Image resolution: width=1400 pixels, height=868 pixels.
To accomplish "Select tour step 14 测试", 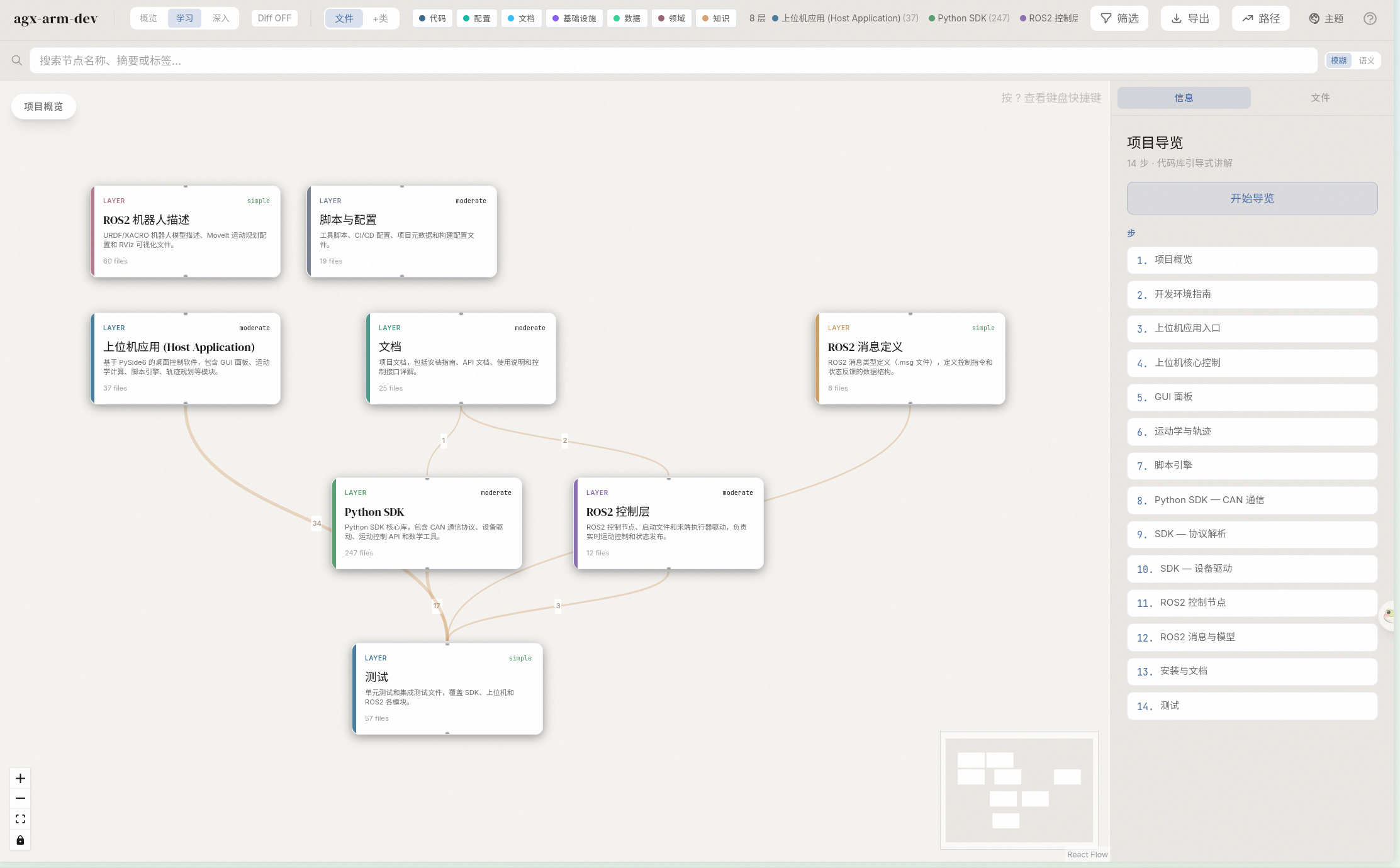I will (x=1252, y=706).
